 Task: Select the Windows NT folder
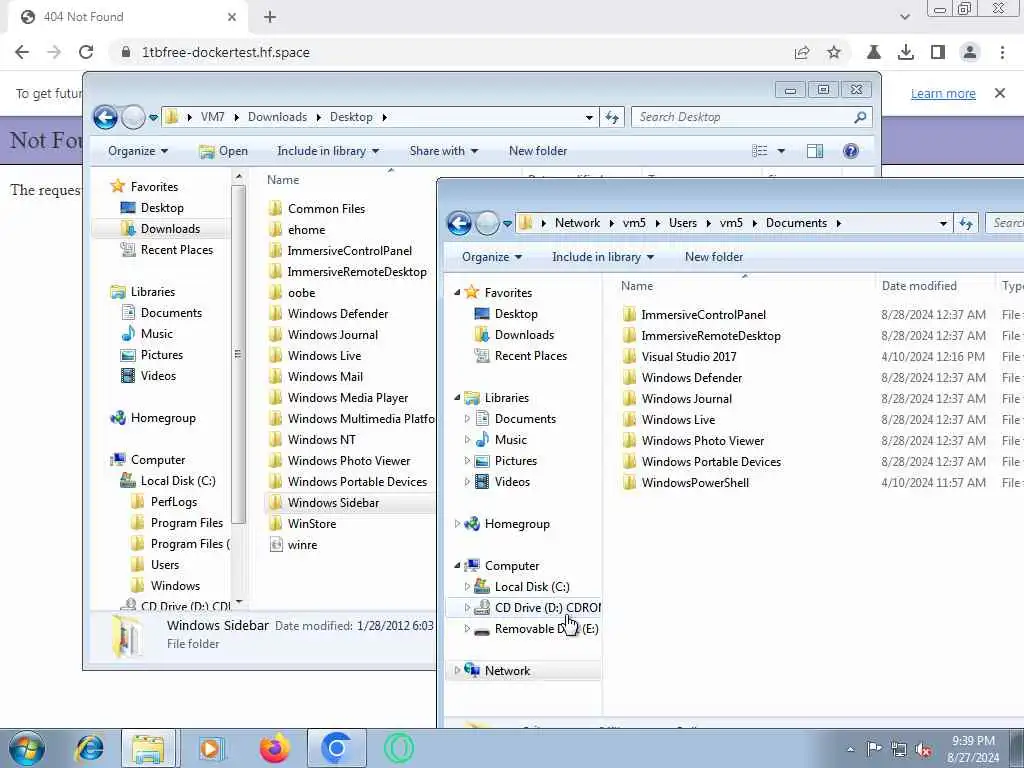point(312,440)
